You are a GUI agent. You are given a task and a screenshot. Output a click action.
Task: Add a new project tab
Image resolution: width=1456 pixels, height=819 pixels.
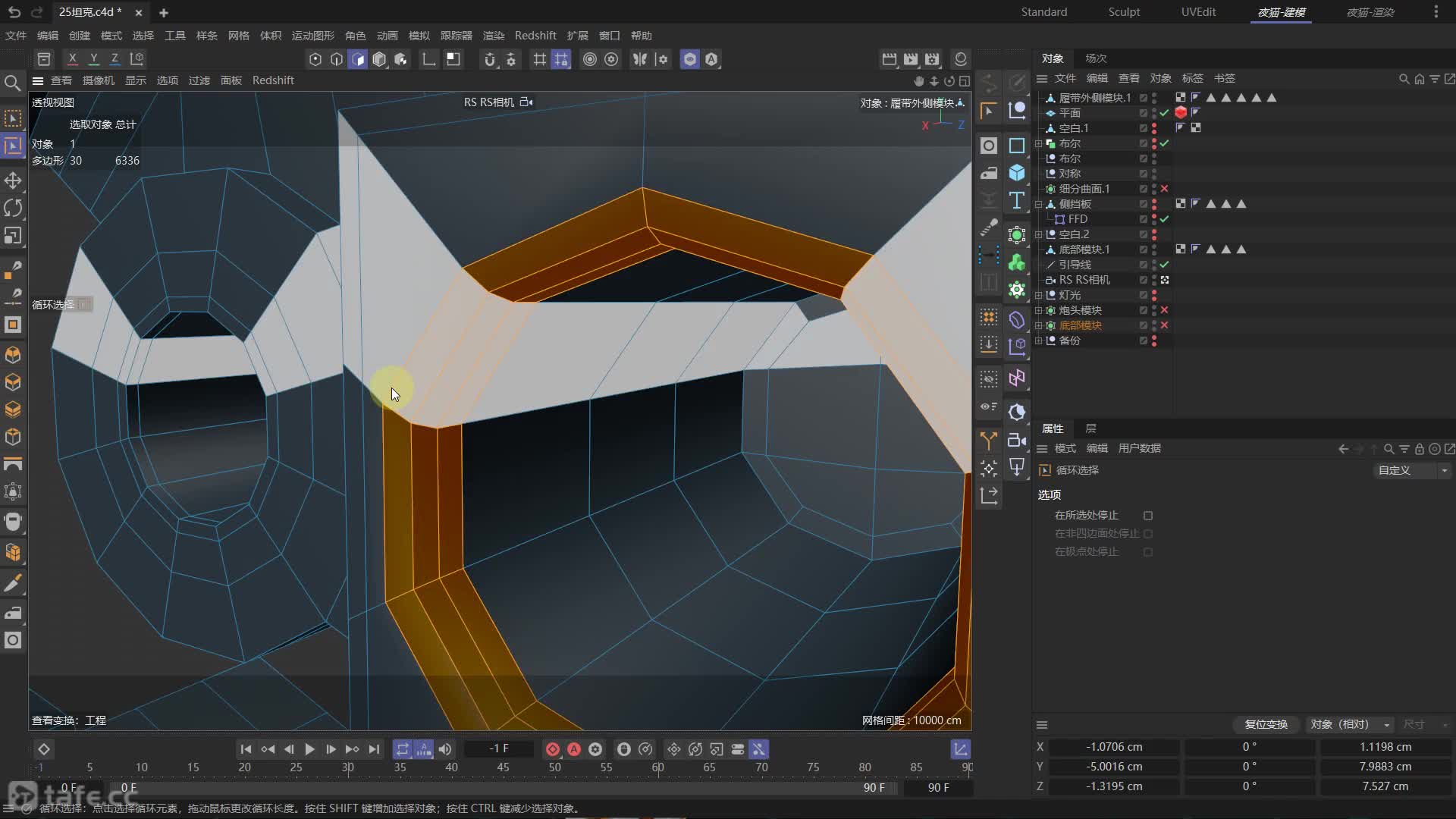click(x=163, y=12)
